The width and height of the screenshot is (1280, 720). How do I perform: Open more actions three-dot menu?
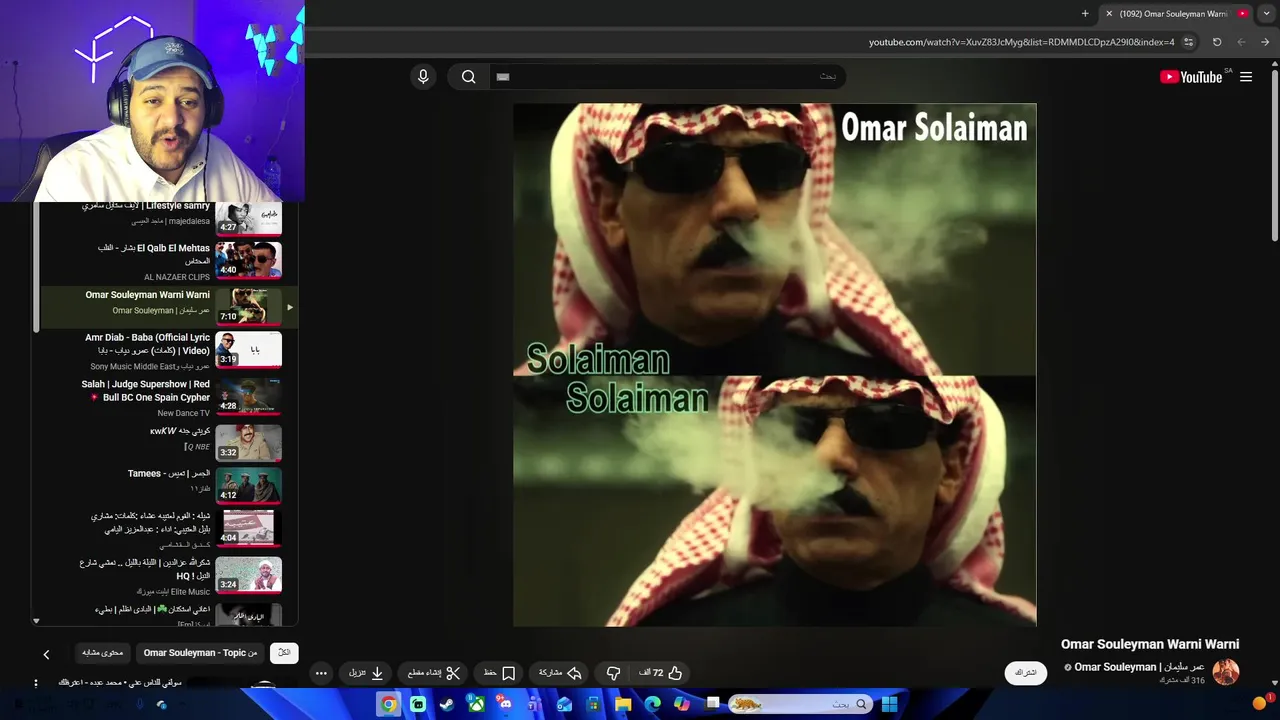coord(321,673)
